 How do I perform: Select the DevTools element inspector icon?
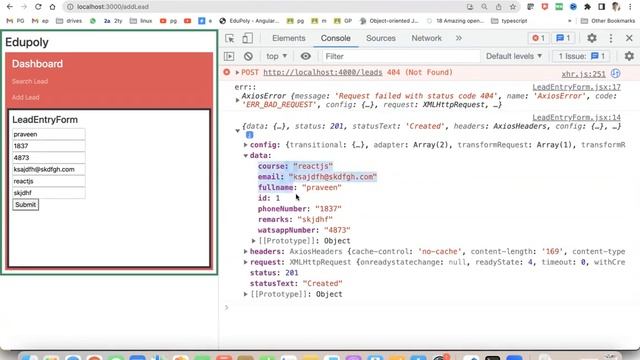click(x=230, y=38)
